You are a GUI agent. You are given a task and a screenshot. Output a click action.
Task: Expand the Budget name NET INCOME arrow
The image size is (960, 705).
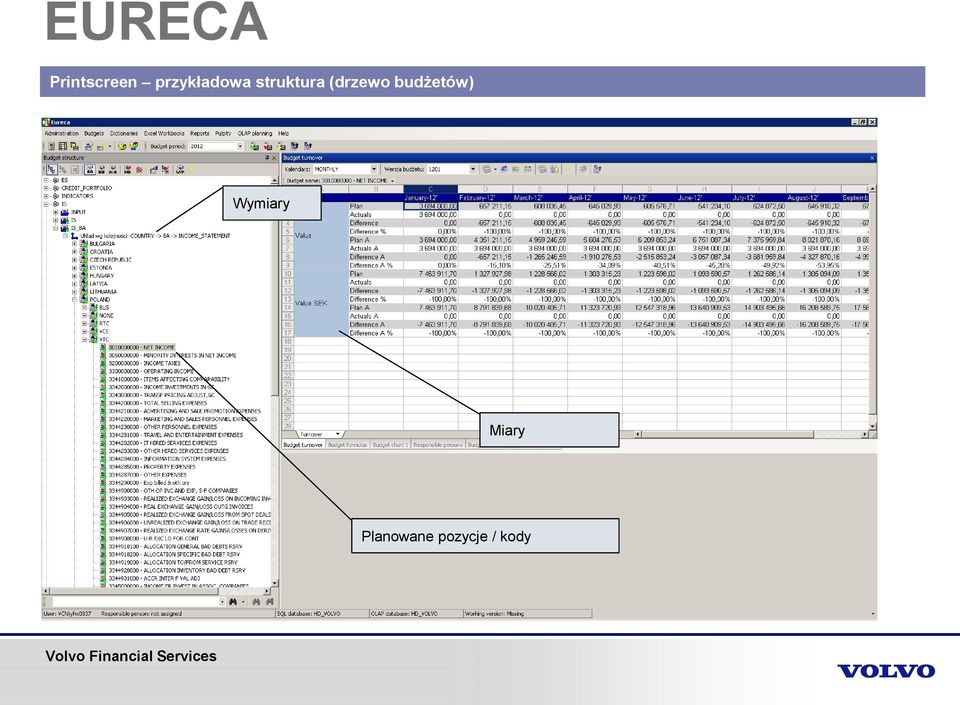(392, 181)
